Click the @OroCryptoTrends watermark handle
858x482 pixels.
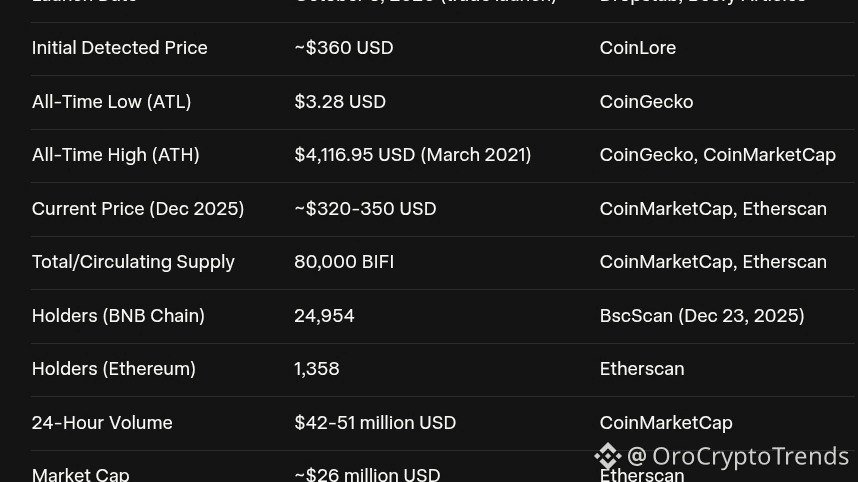coord(738,456)
